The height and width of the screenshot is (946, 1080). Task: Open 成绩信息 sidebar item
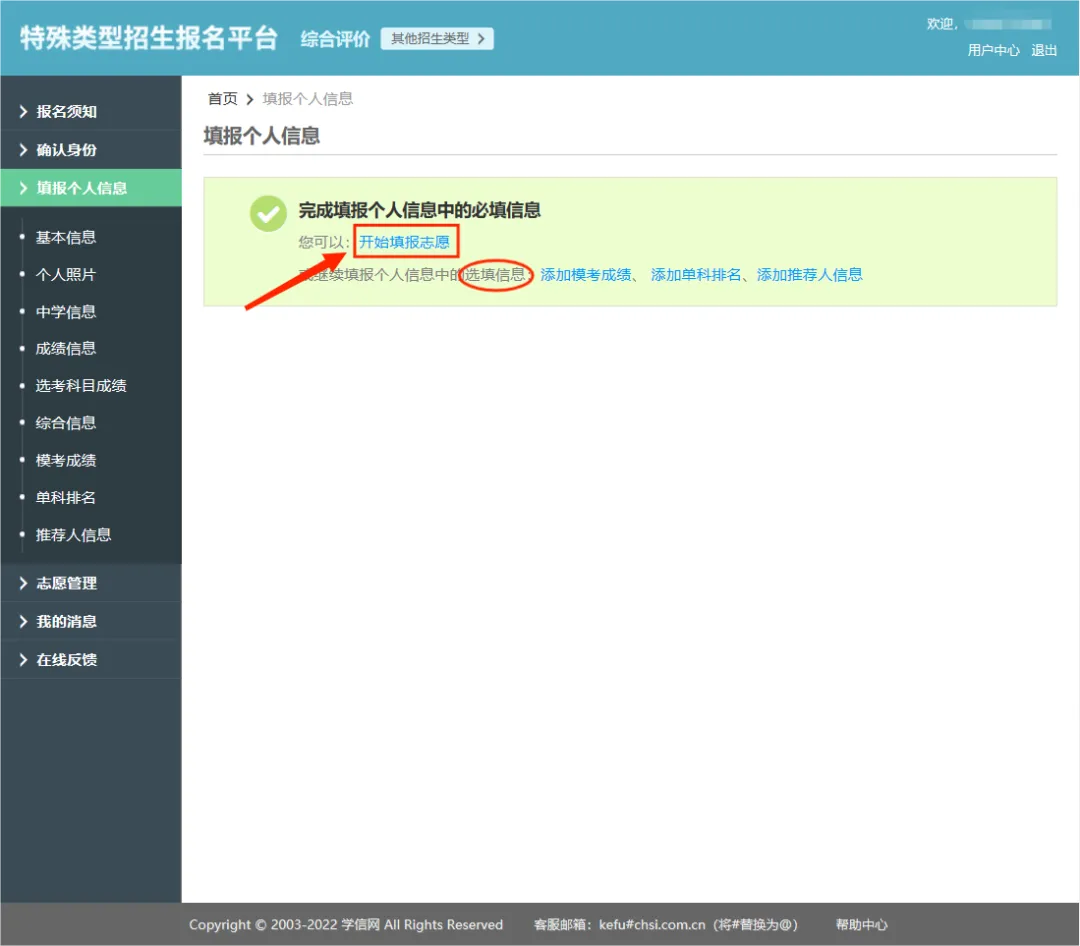coord(66,348)
